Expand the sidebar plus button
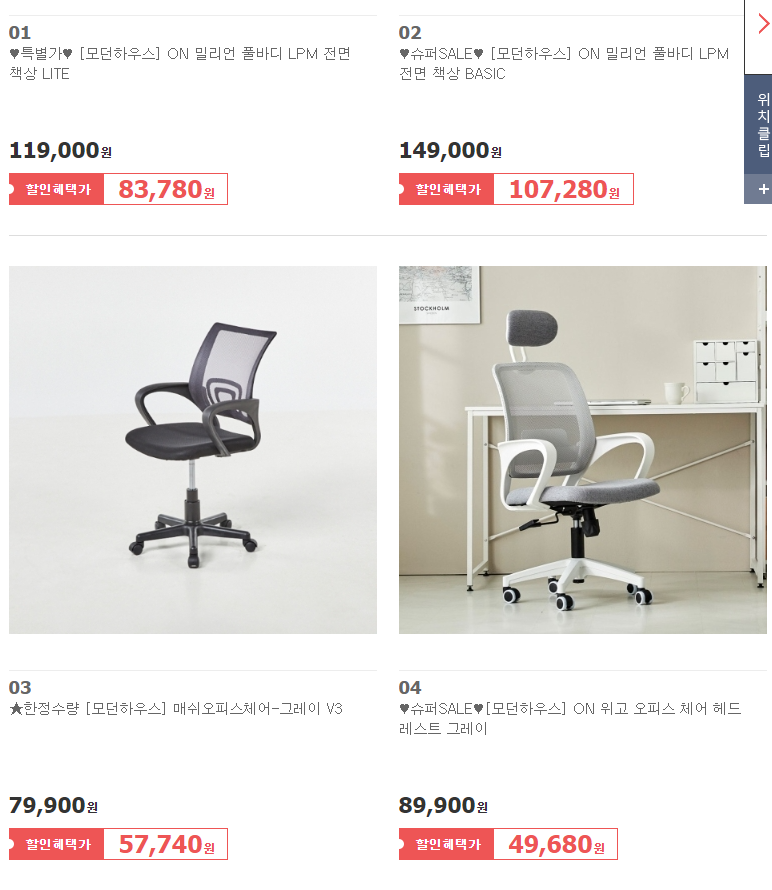 pos(763,189)
